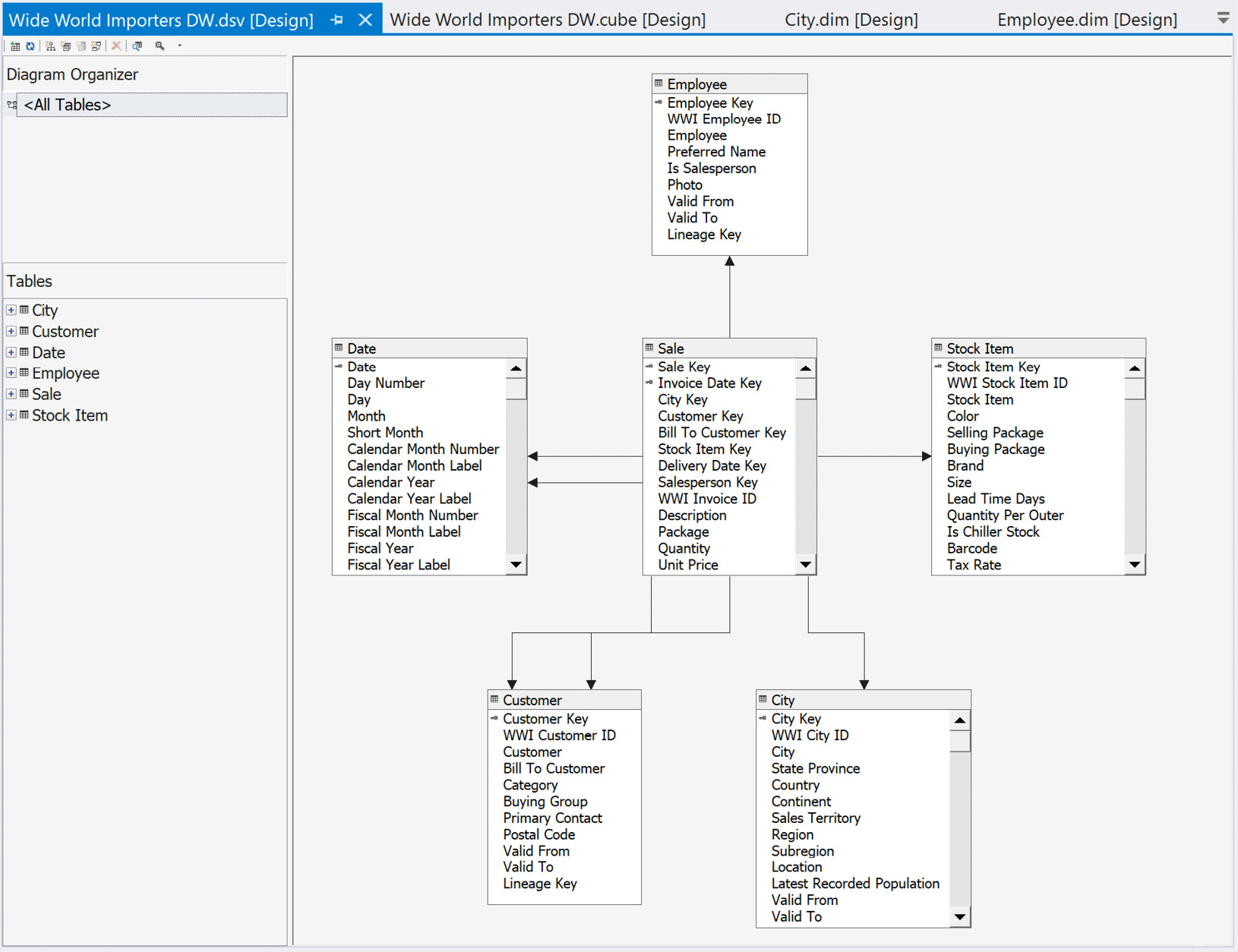Click the greyed Replace Table icon
This screenshot has height=952, width=1238.
(81, 46)
